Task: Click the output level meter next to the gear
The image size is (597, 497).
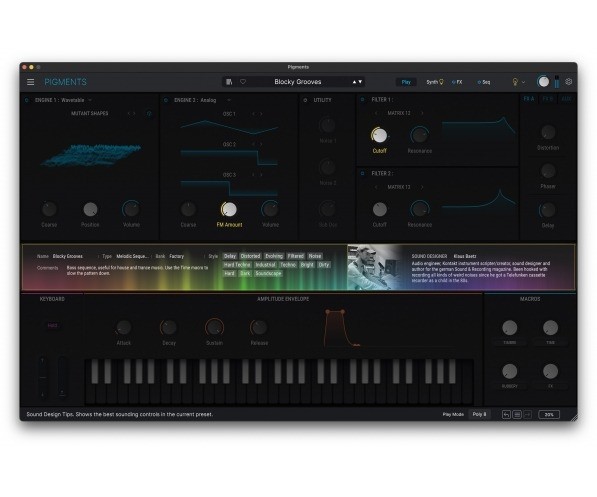Action: tap(557, 82)
